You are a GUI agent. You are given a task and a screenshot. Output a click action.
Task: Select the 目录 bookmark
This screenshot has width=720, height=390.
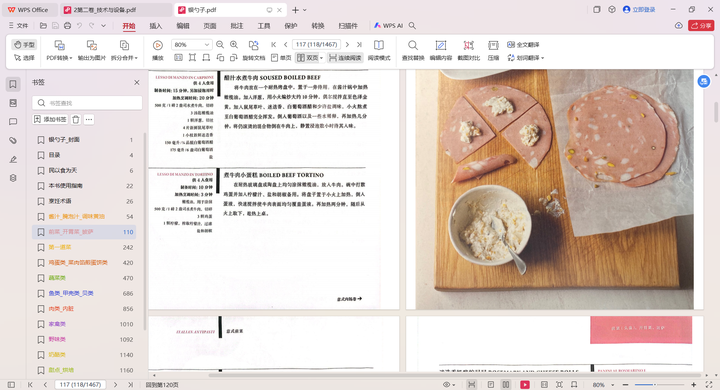(85, 155)
